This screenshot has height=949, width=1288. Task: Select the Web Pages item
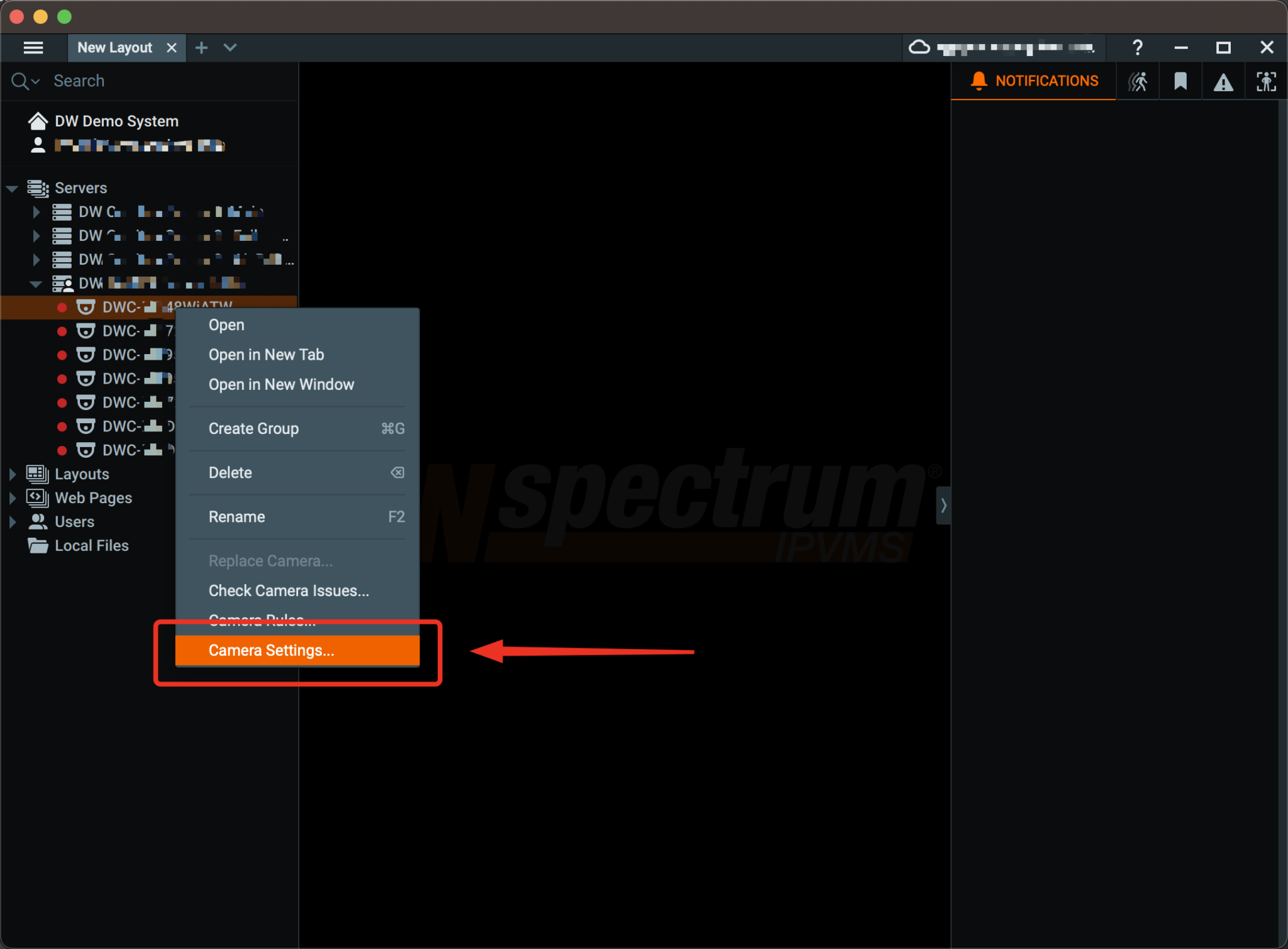pyautogui.click(x=93, y=498)
